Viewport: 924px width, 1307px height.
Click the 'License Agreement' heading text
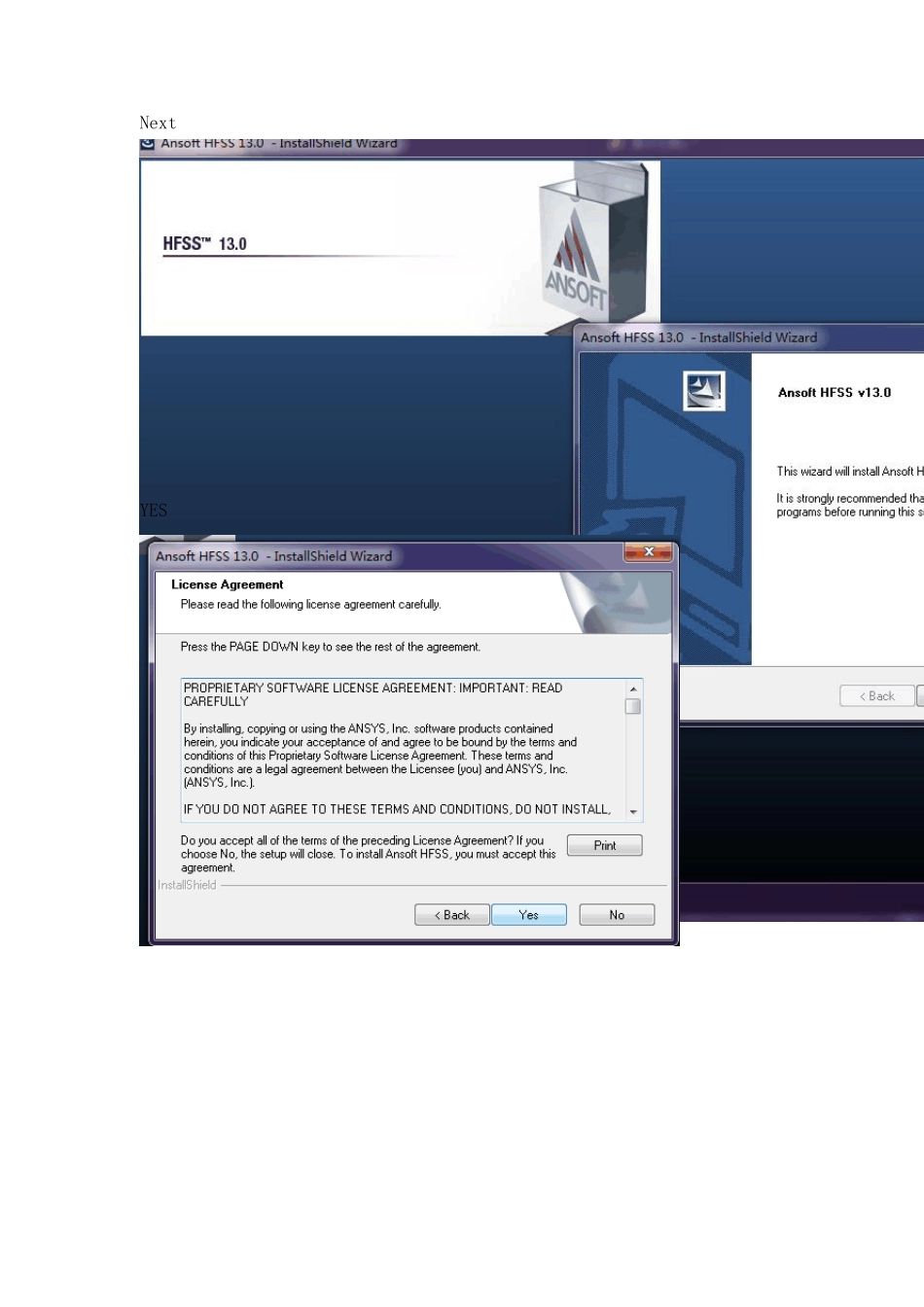(x=227, y=584)
